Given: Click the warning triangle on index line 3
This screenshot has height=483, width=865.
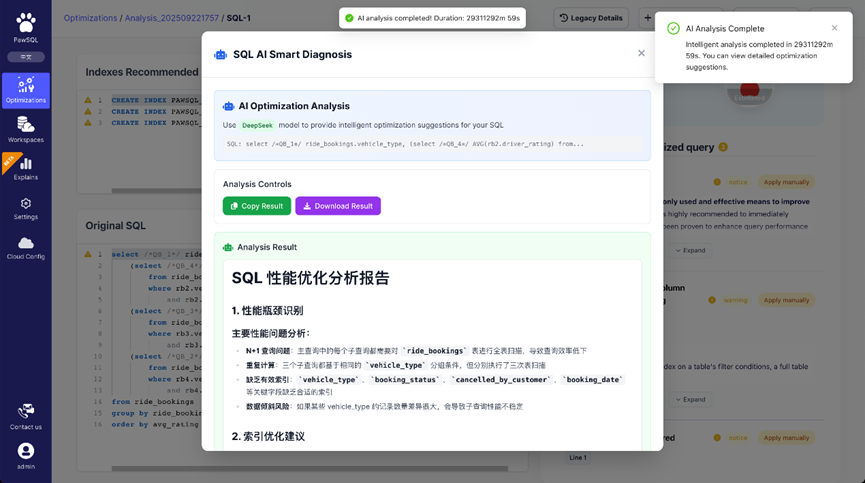Looking at the screenshot, I should [x=88, y=123].
